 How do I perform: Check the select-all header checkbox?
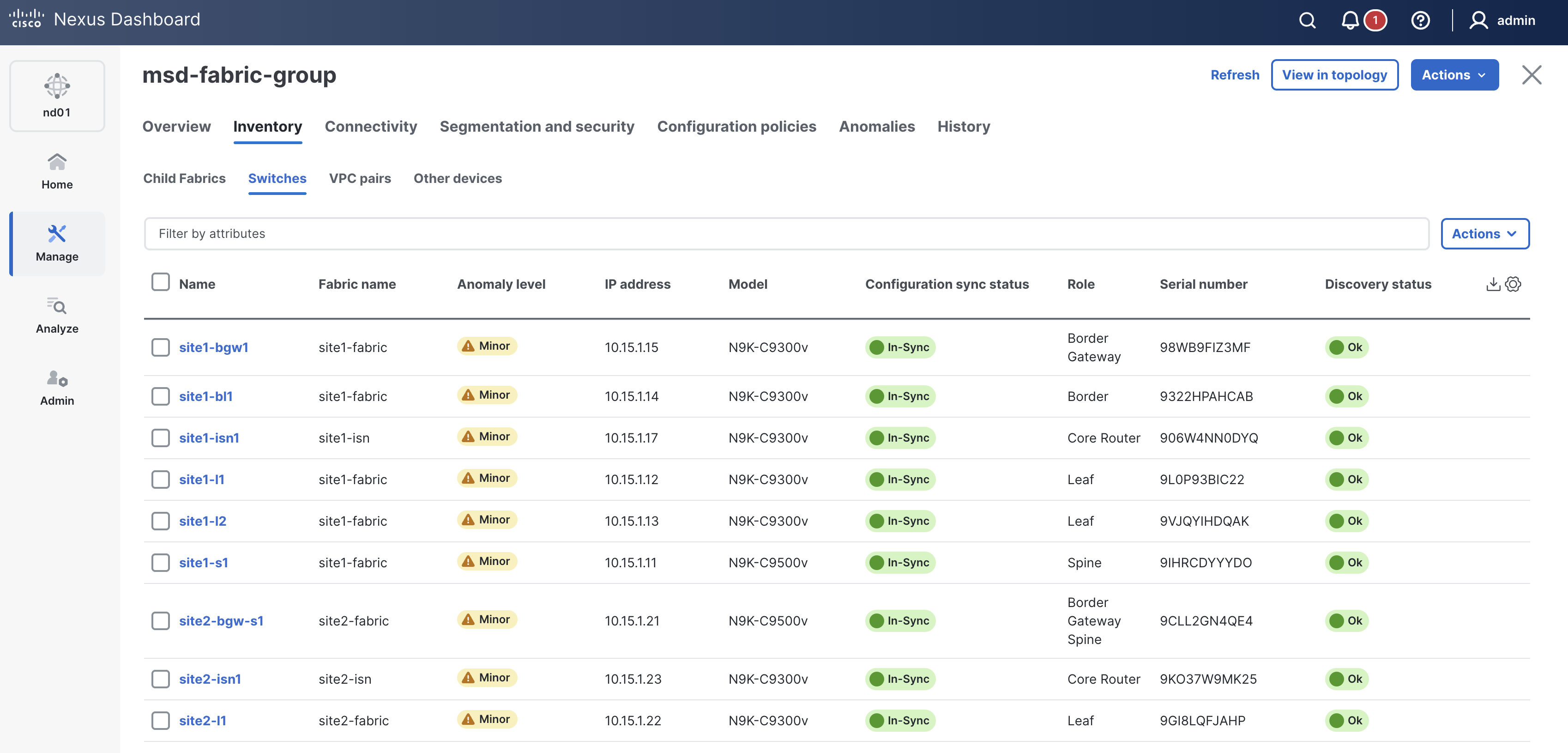(161, 282)
